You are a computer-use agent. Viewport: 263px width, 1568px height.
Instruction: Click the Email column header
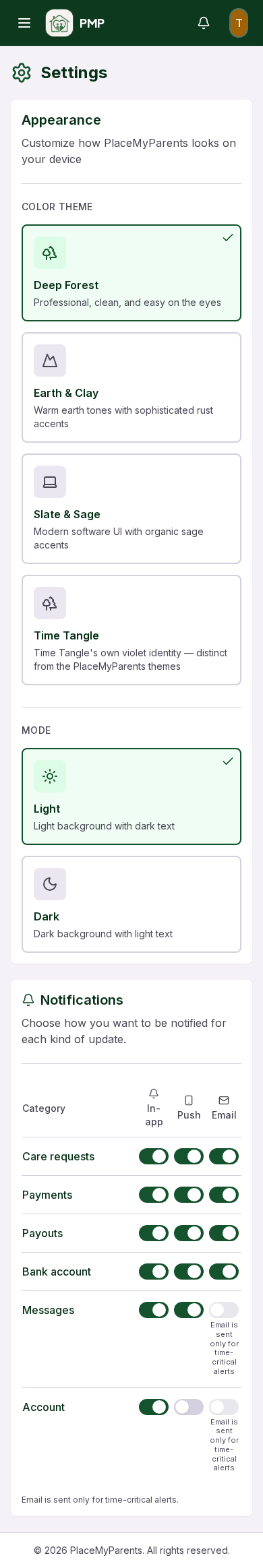point(224,1108)
